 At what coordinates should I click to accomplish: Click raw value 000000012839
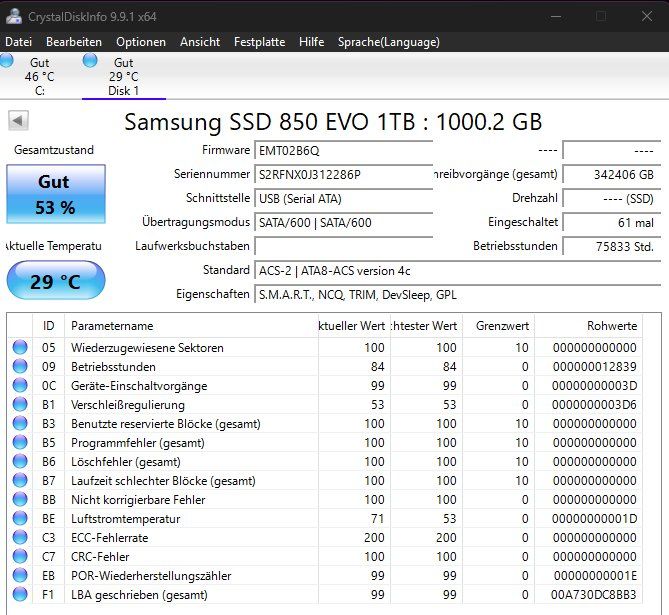[595, 367]
